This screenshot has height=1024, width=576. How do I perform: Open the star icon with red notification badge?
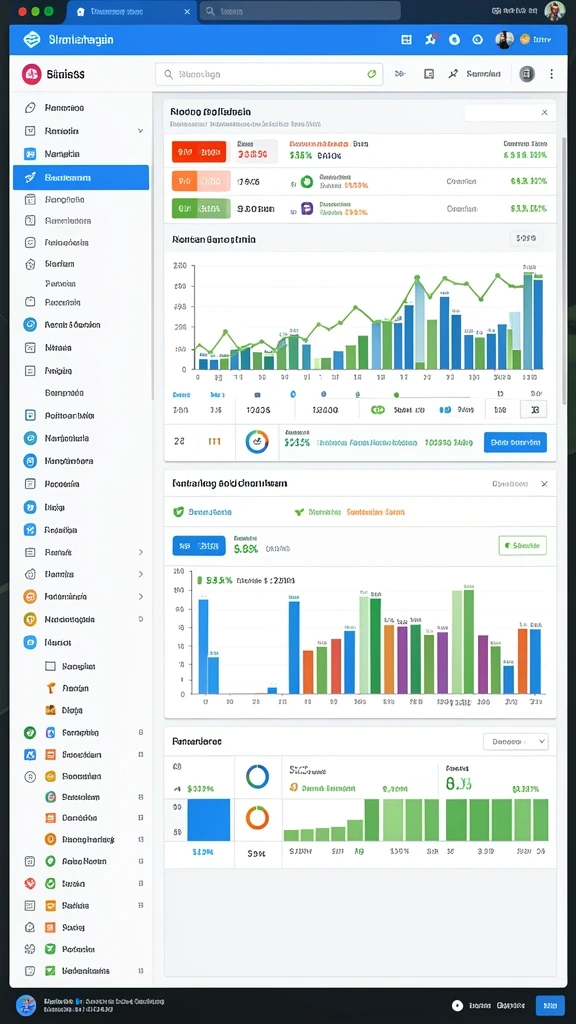pos(430,39)
